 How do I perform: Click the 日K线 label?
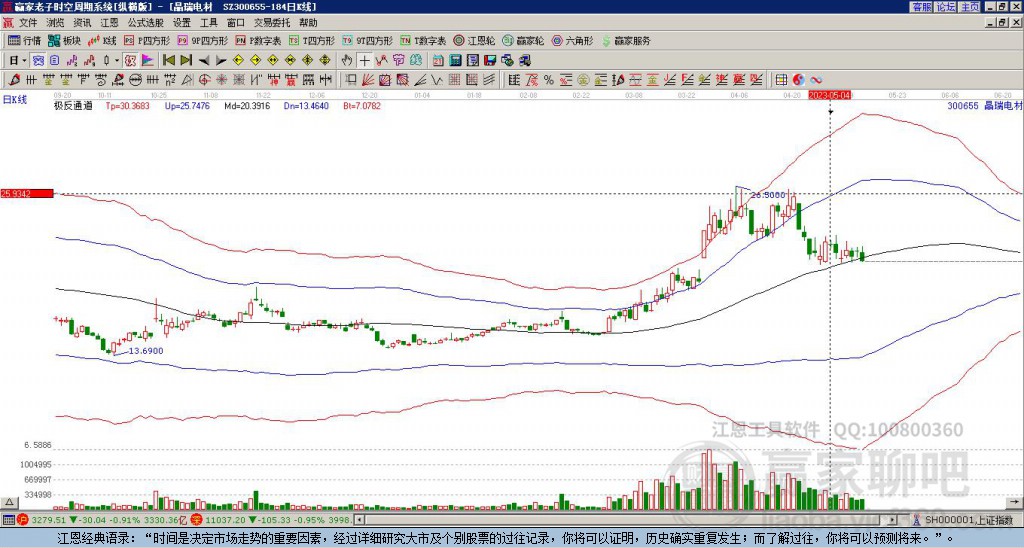coord(16,100)
